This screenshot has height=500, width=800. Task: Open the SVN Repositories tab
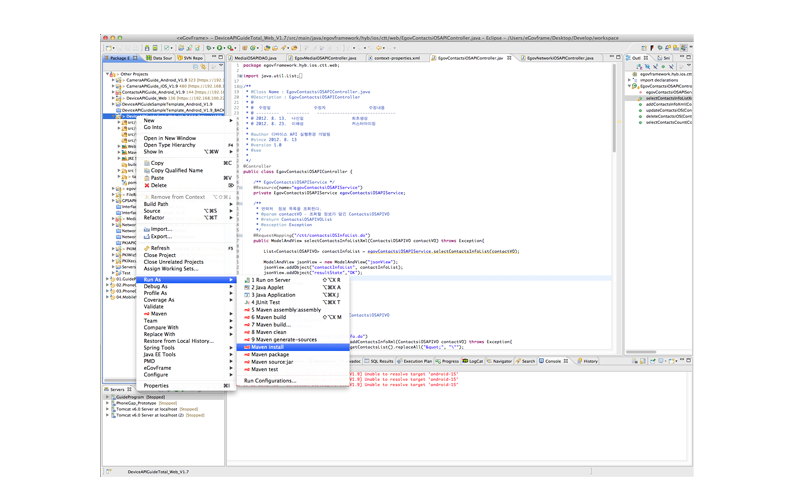pyautogui.click(x=190, y=58)
